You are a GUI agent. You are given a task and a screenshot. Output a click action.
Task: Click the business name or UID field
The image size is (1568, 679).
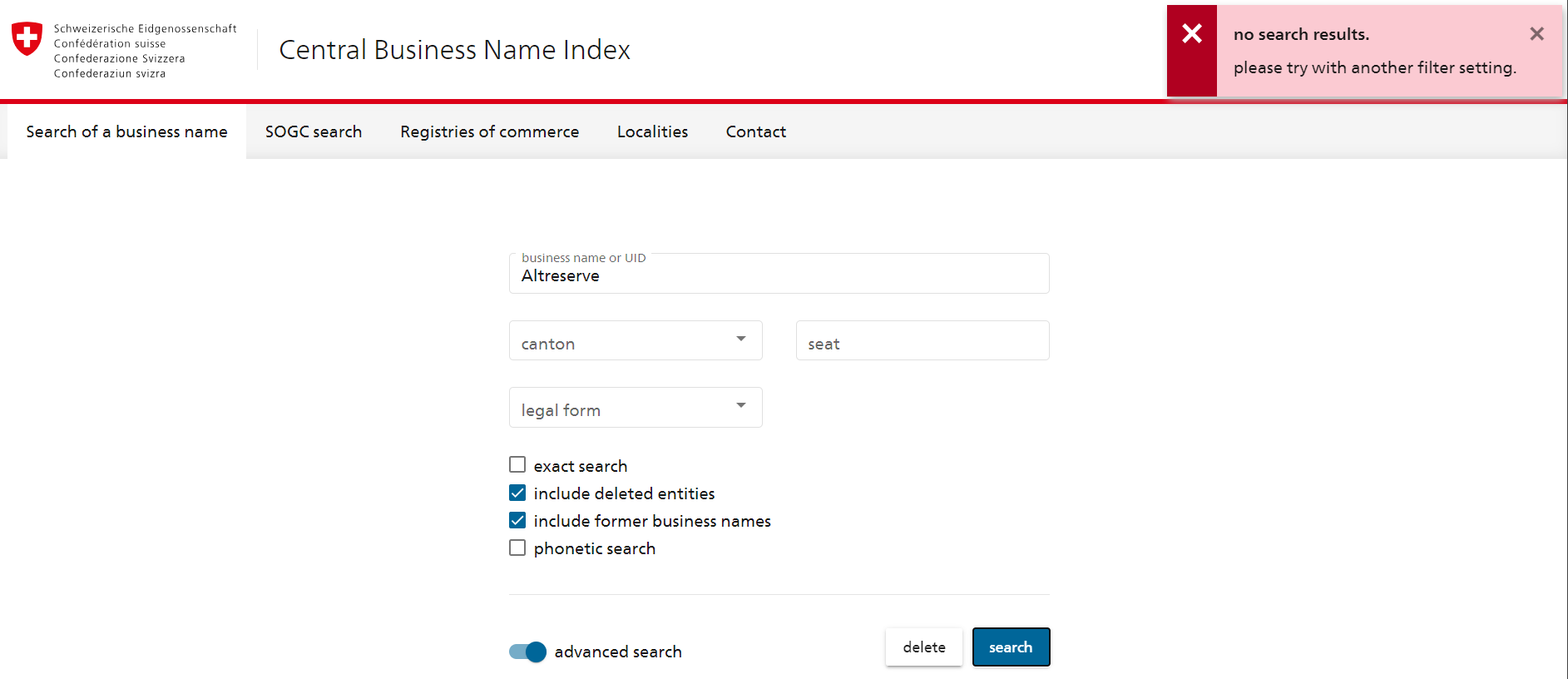(779, 275)
